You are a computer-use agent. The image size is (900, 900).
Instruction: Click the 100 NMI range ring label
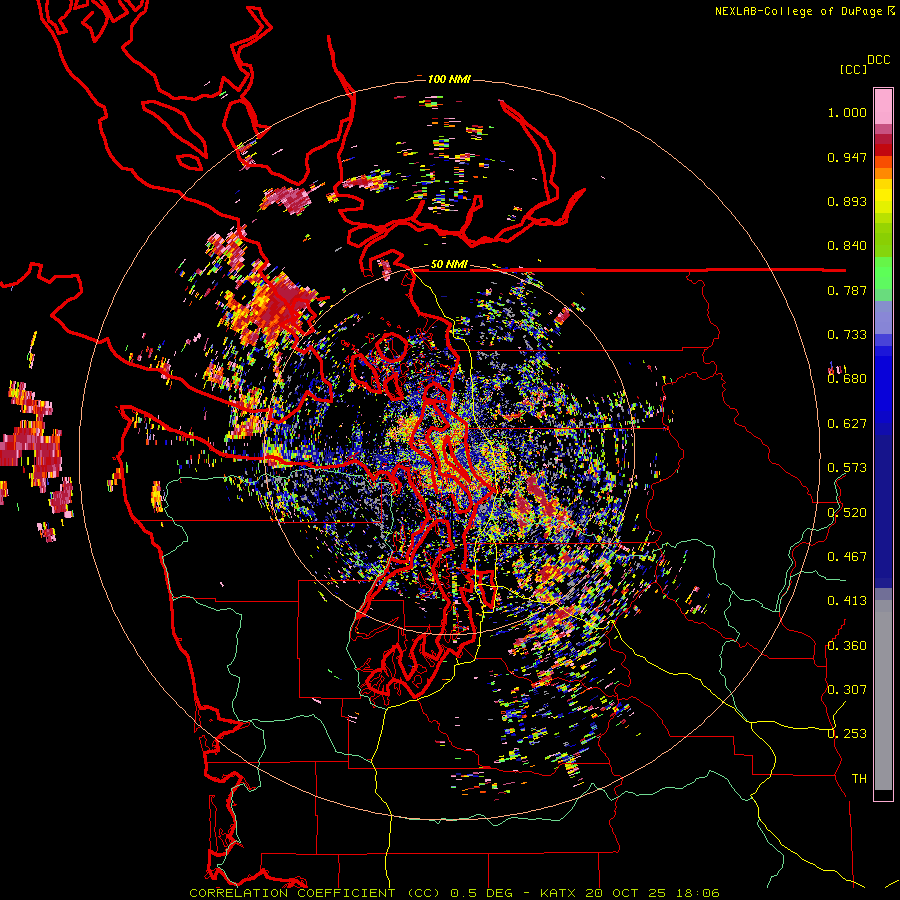tap(449, 79)
